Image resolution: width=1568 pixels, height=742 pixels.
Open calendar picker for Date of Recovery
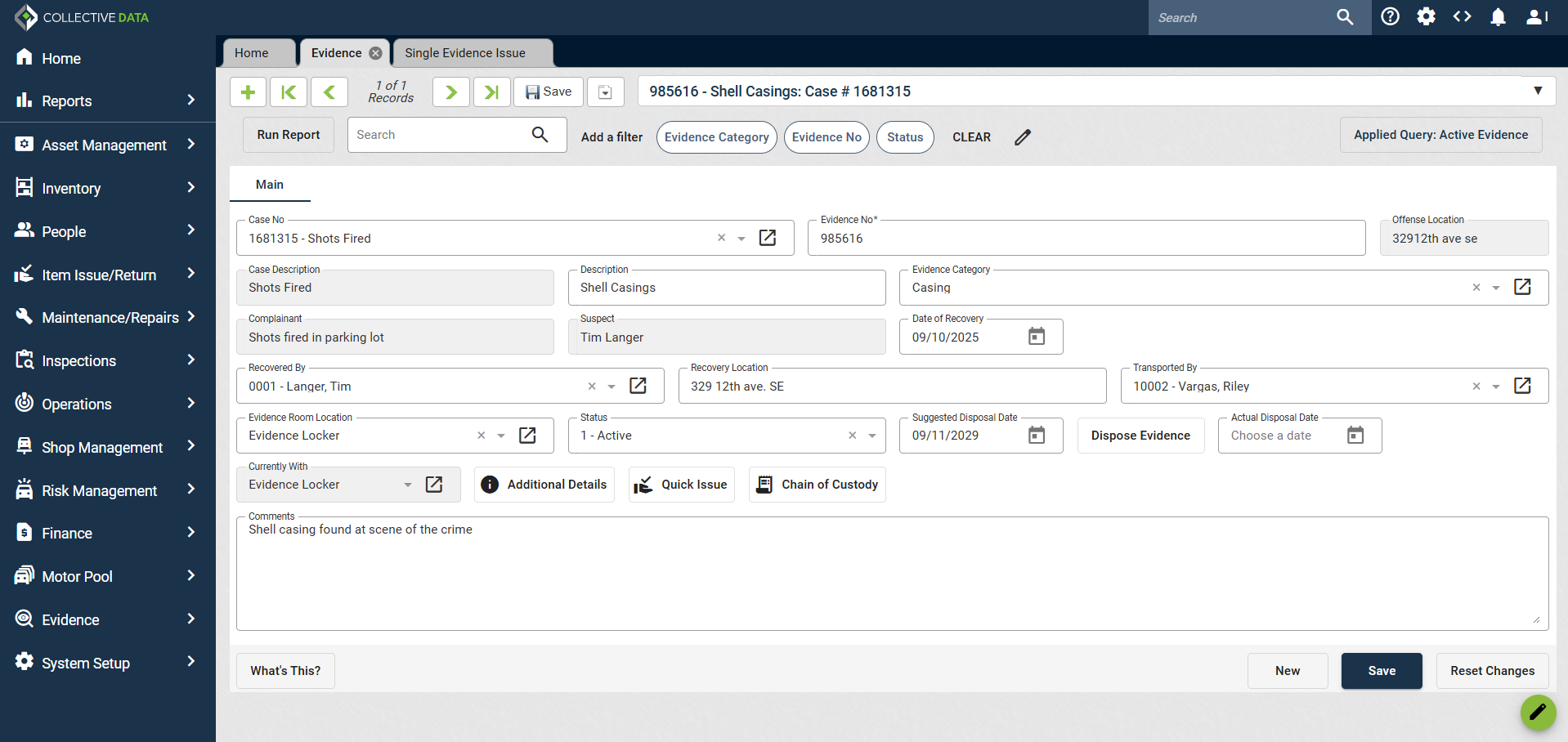tap(1036, 337)
